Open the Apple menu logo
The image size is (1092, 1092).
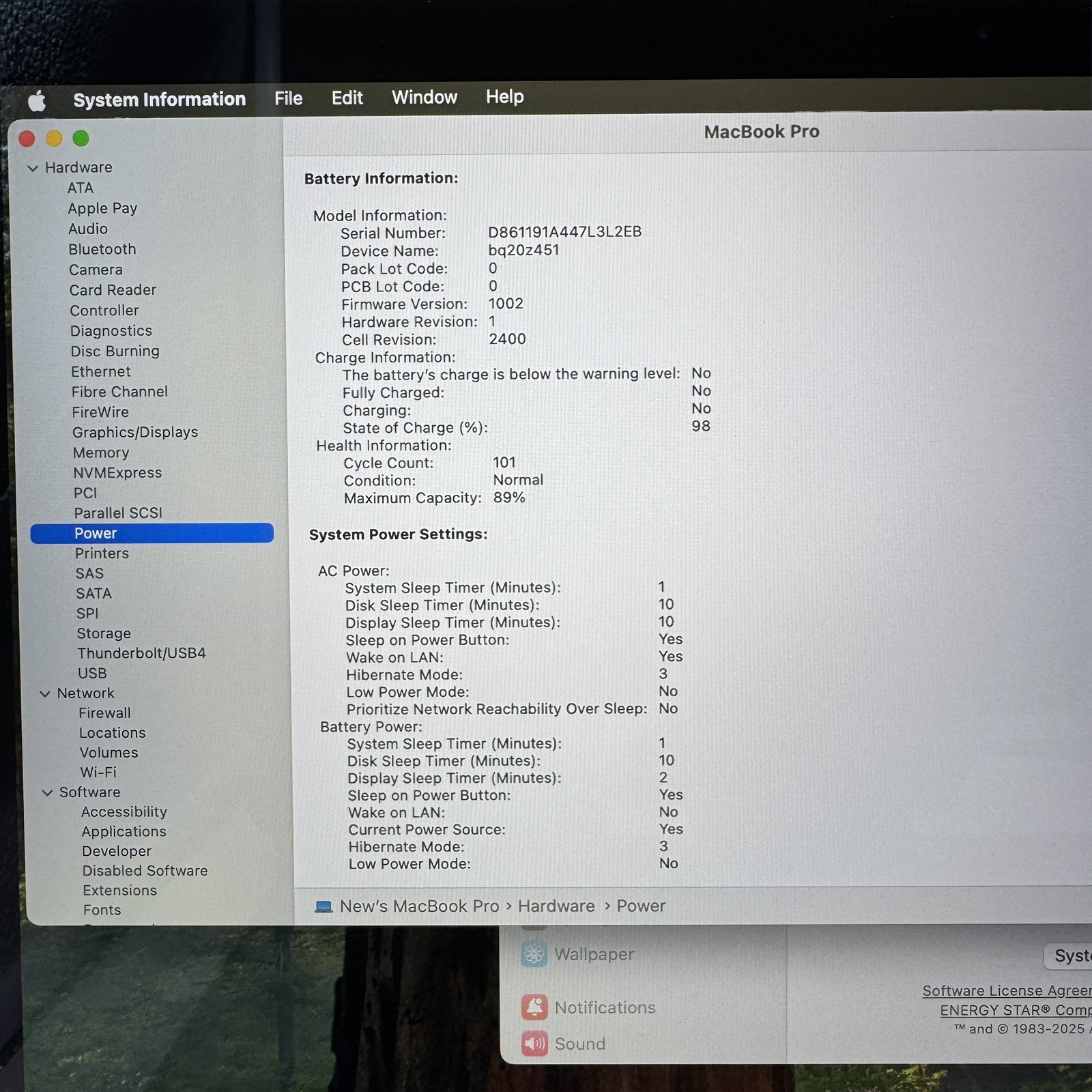(x=37, y=101)
